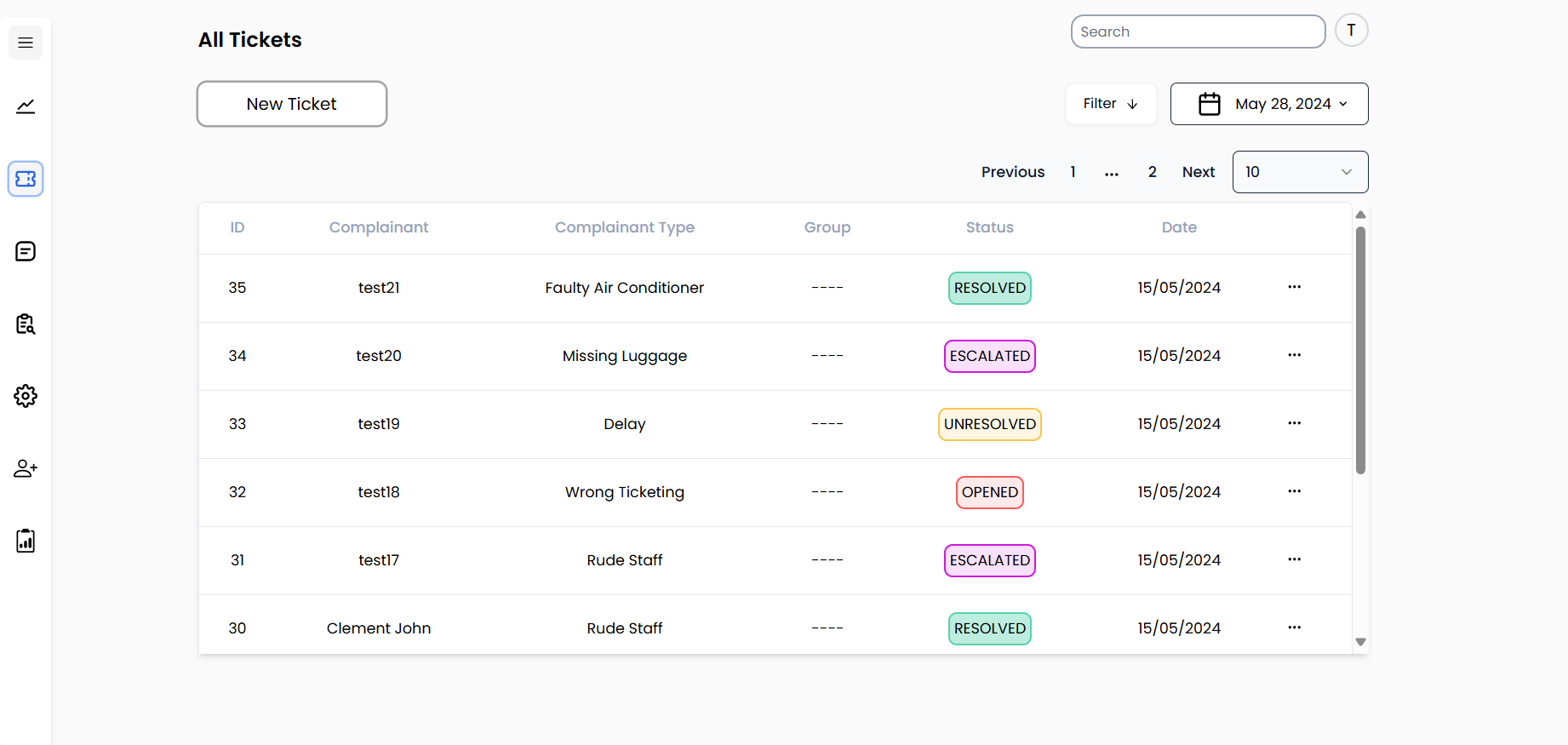Image resolution: width=1568 pixels, height=745 pixels.
Task: Click the Previous pagination link
Action: pyautogui.click(x=1013, y=172)
